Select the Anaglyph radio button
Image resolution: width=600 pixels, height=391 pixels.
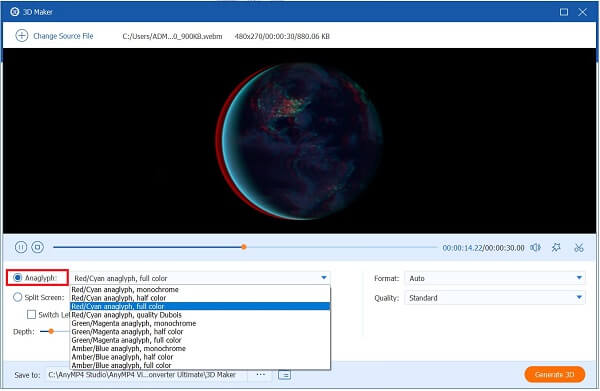pos(18,278)
